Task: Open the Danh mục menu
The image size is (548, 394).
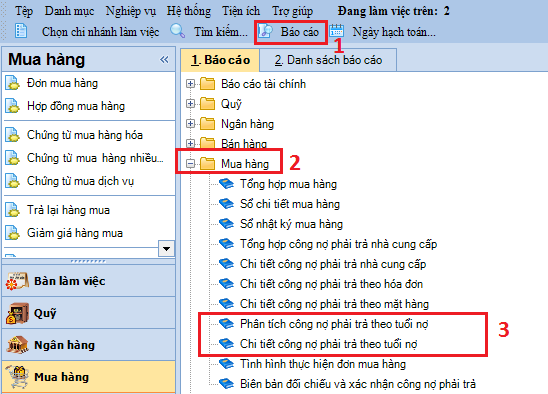Action: (69, 11)
